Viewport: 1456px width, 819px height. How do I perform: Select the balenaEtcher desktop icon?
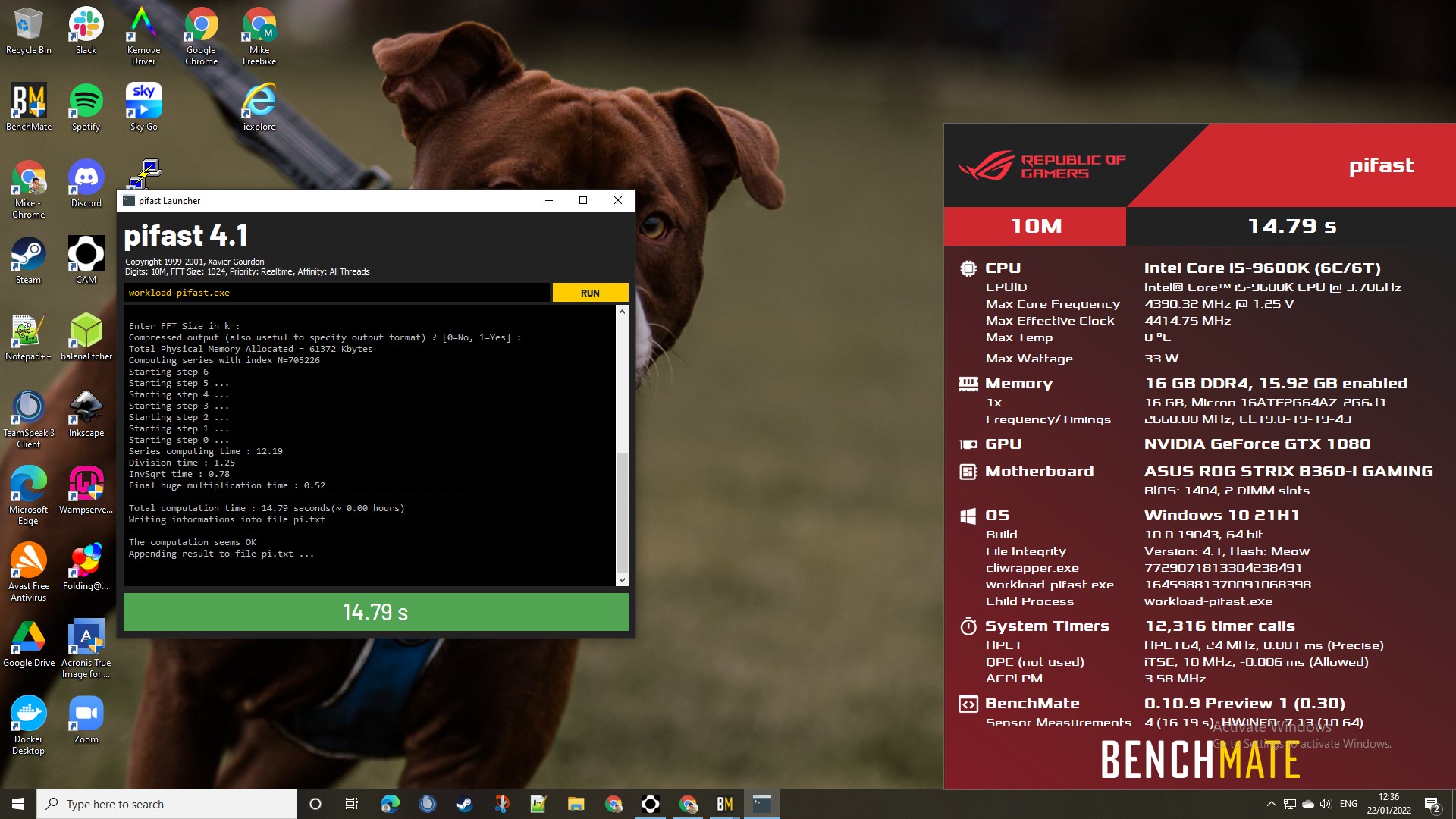click(86, 337)
